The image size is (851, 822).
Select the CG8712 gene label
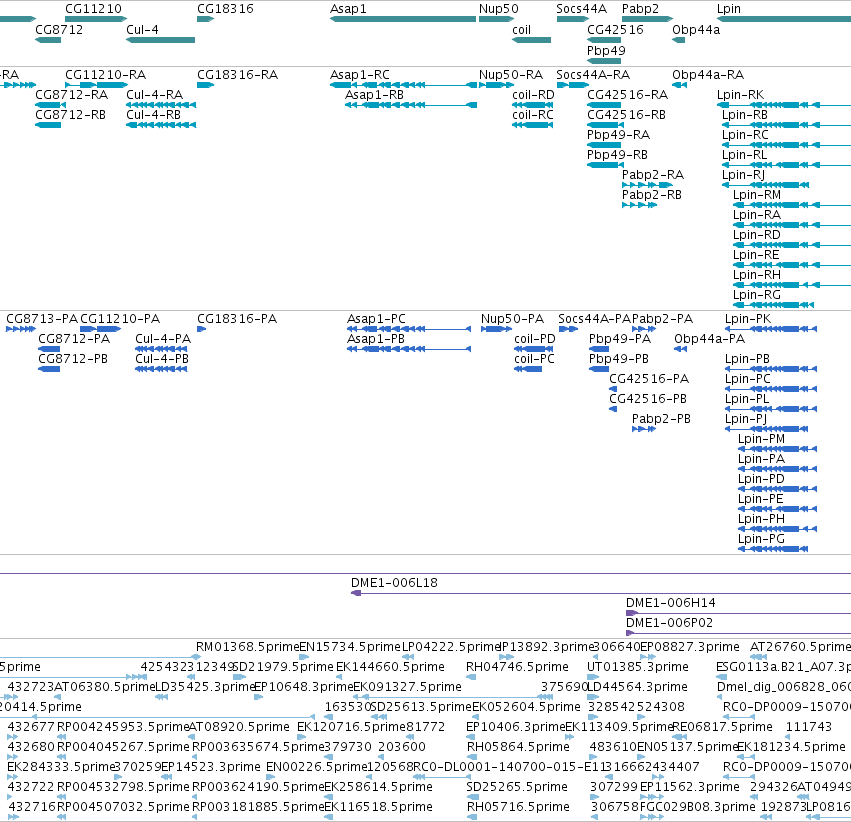tap(59, 29)
